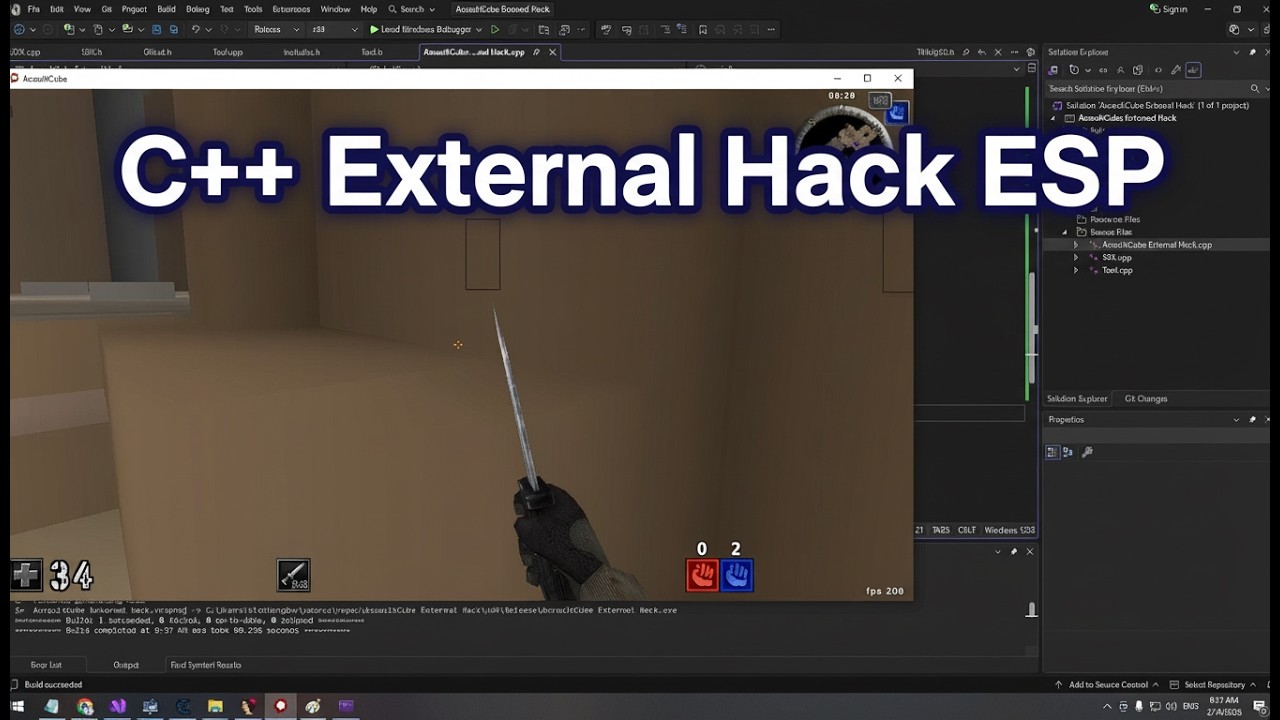1280x720 pixels.
Task: Open the Debug menu
Action: 198,9
